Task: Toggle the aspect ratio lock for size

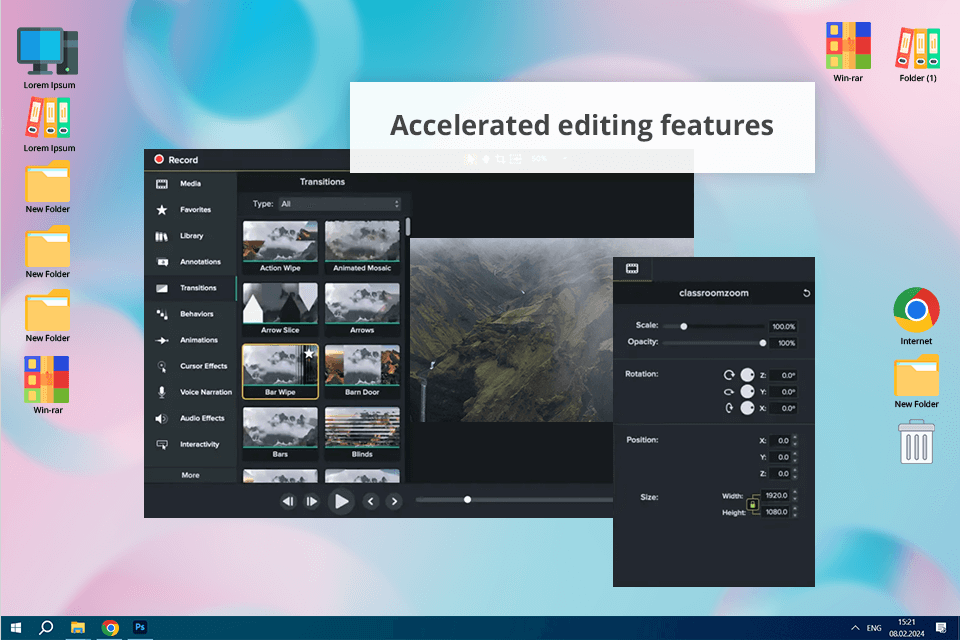Action: (752, 504)
